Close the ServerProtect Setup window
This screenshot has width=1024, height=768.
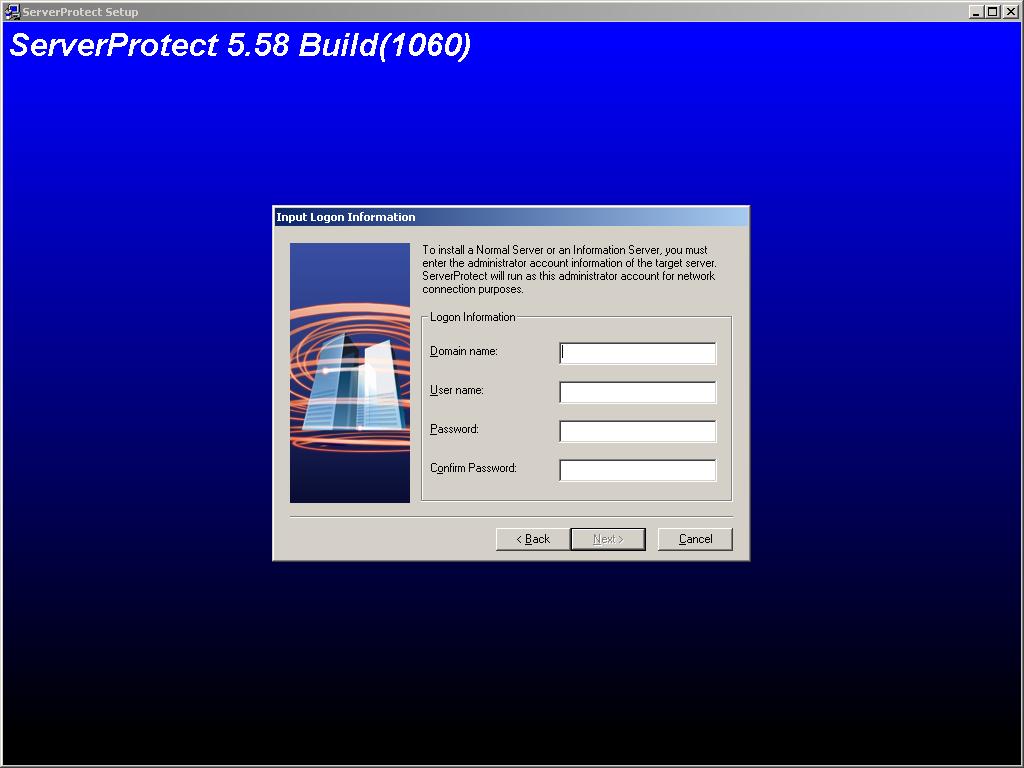tap(1008, 11)
